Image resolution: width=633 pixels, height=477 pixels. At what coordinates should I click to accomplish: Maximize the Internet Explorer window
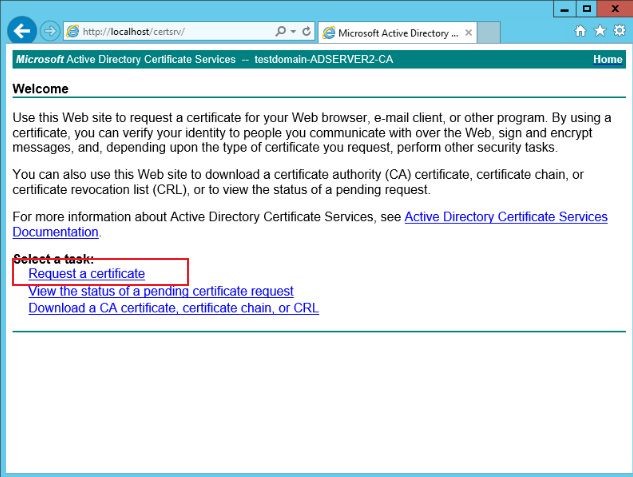point(587,9)
